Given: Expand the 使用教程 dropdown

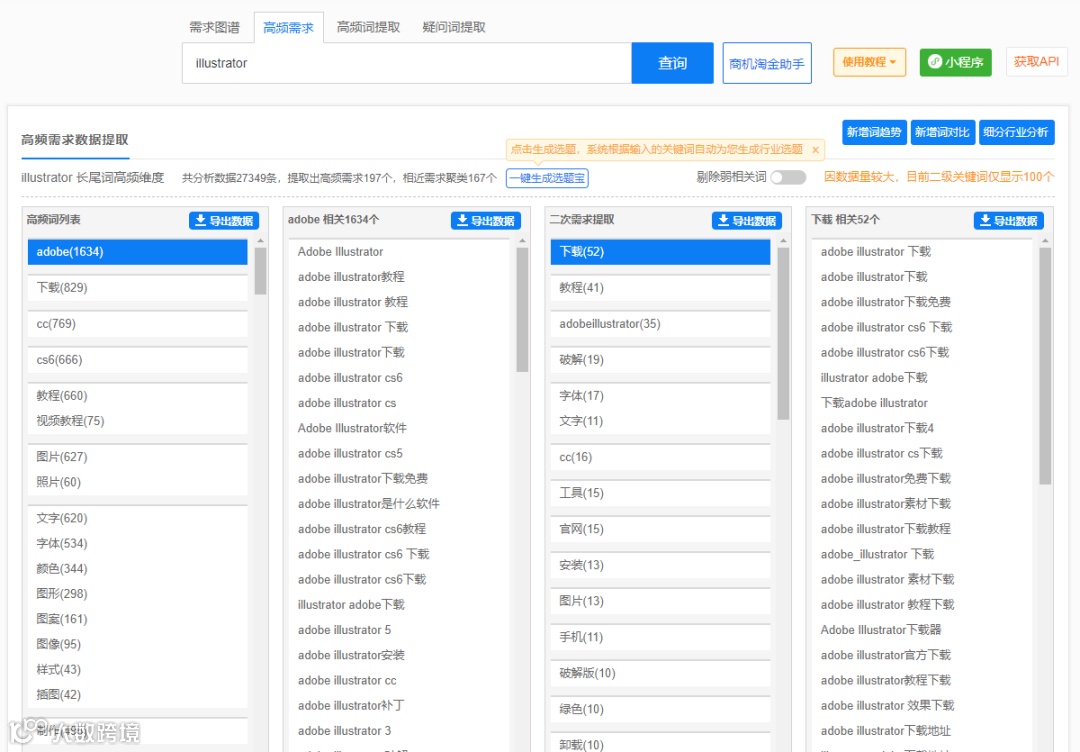Looking at the screenshot, I should point(869,62).
